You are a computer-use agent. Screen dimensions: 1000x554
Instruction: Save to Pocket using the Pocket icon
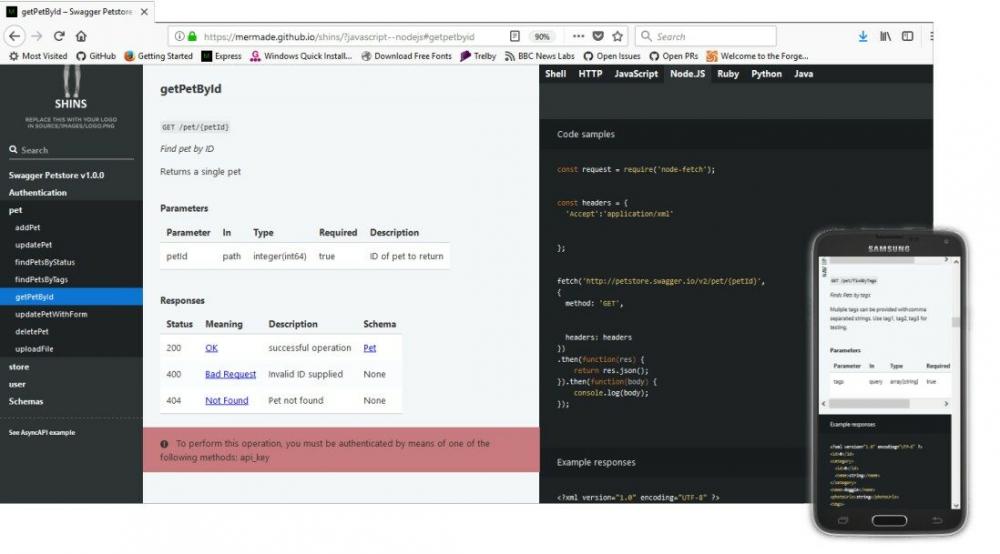click(598, 36)
